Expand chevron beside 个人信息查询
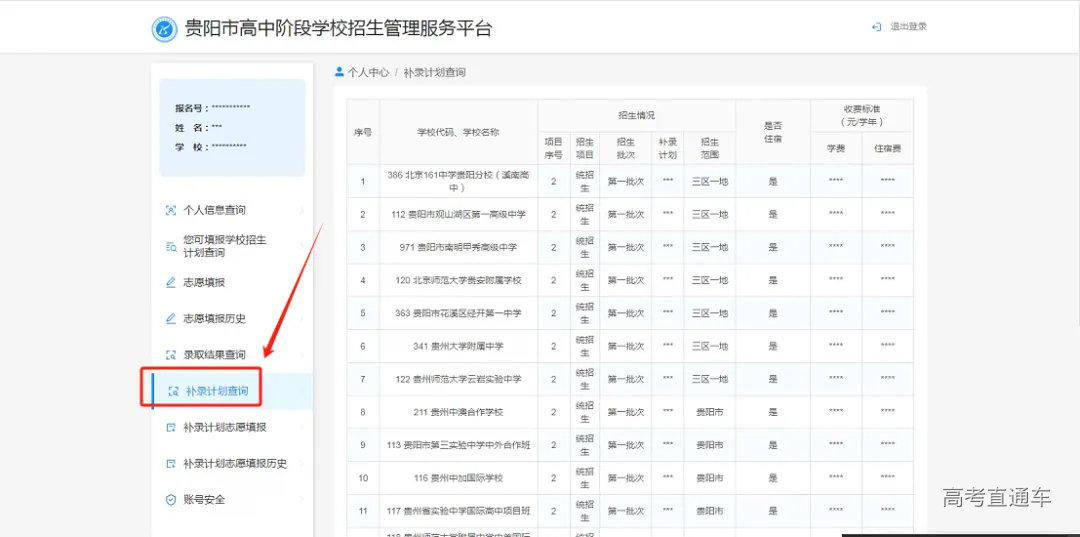Image resolution: width=1080 pixels, height=537 pixels. pyautogui.click(x=301, y=210)
